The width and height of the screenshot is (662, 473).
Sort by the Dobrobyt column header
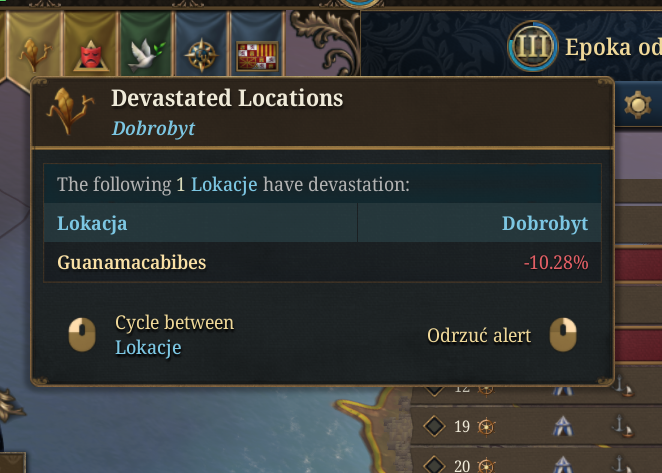coord(544,224)
